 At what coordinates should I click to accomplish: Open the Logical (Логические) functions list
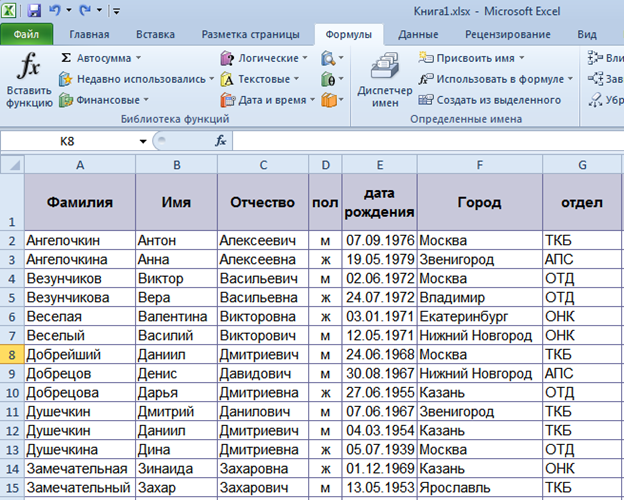point(264,58)
